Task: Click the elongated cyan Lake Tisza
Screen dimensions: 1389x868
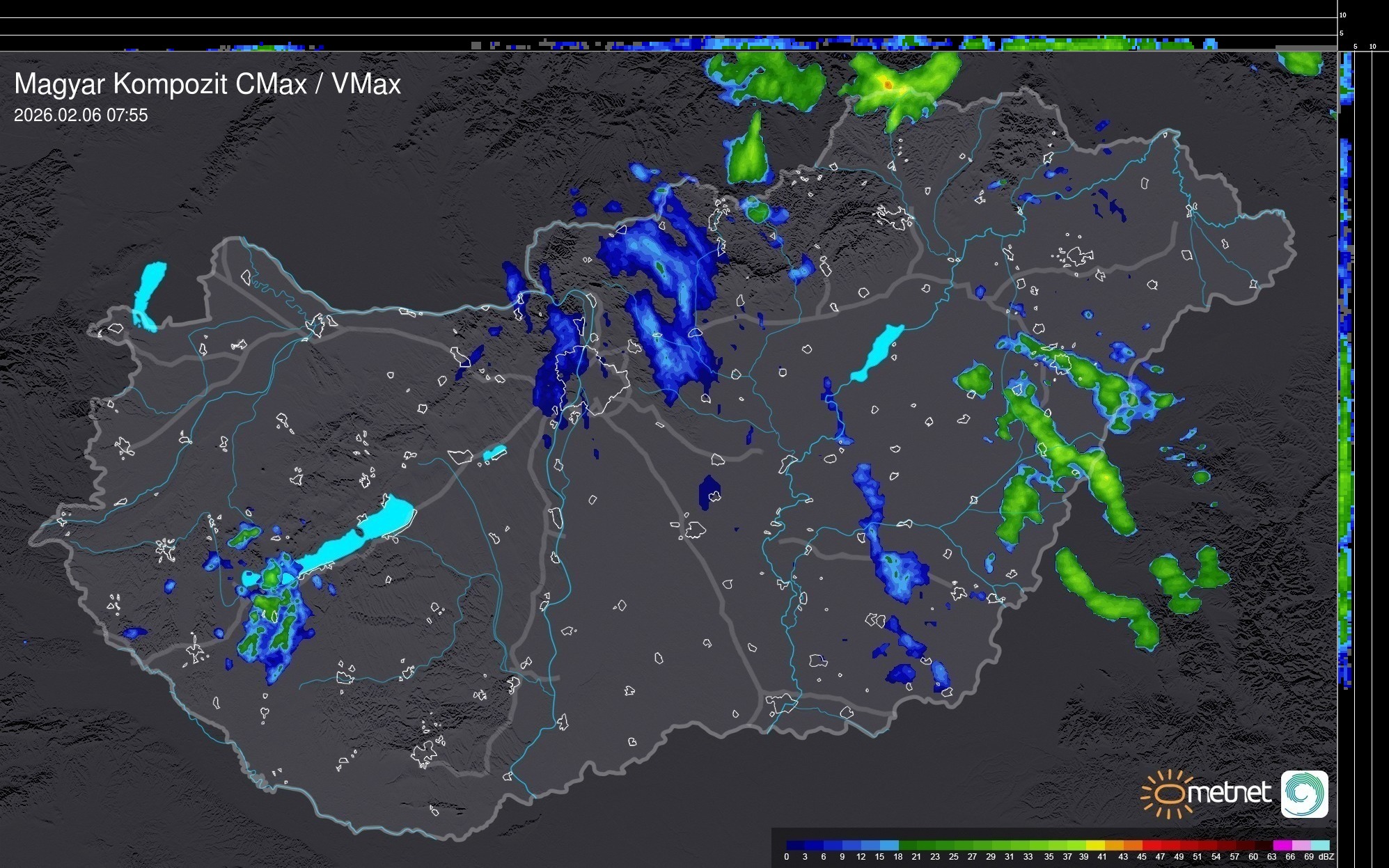Action: (876, 353)
